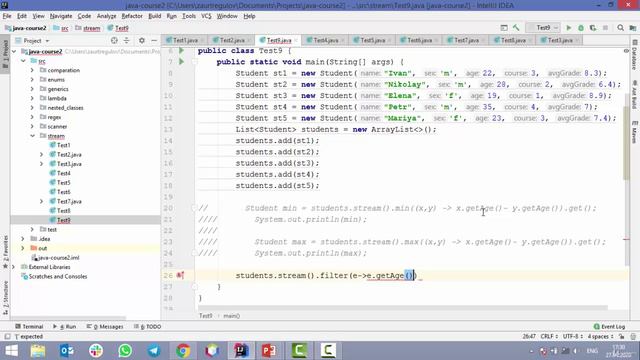Open the Navigate menu
The image size is (640, 360).
[61, 16]
